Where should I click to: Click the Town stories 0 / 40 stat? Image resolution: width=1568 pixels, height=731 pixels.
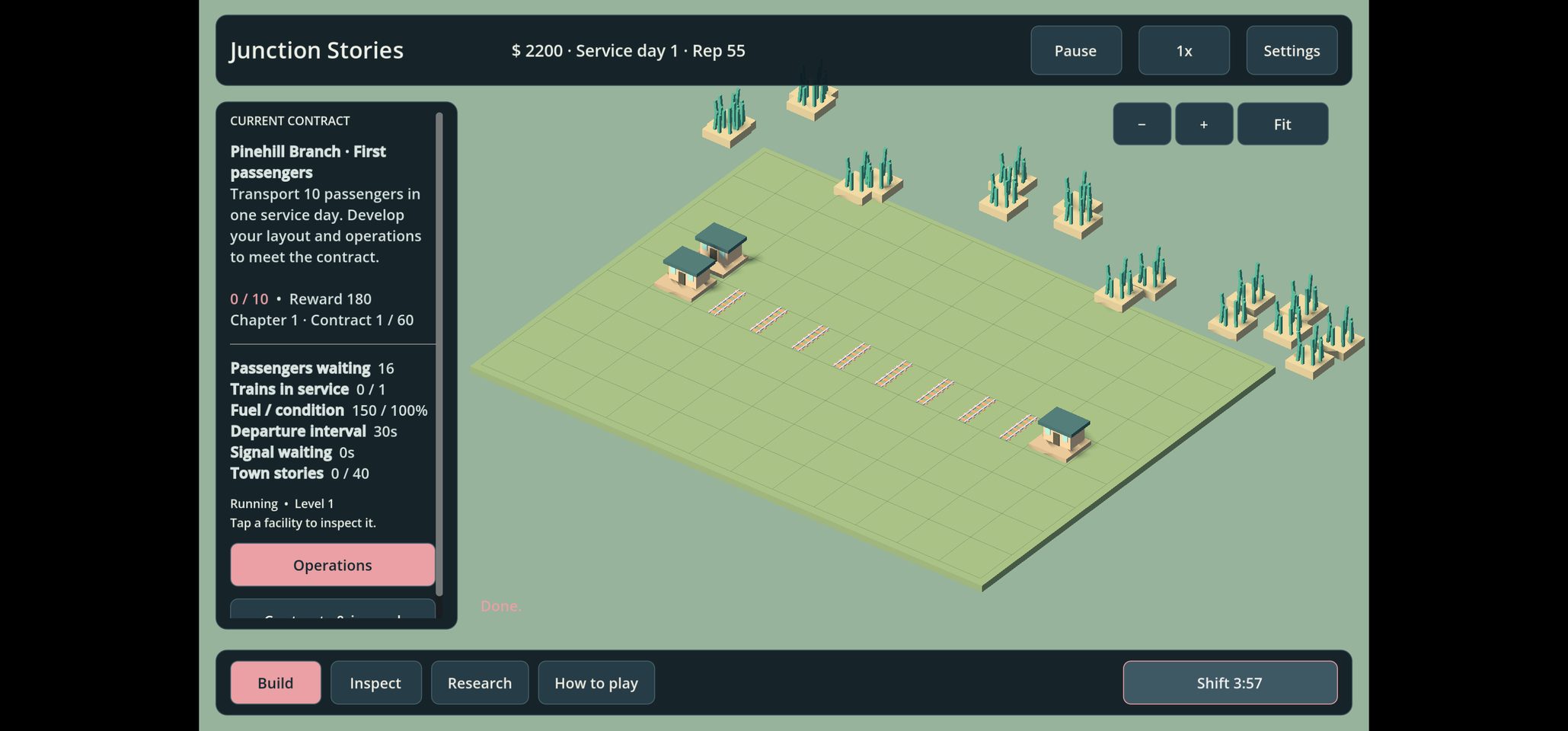click(299, 474)
